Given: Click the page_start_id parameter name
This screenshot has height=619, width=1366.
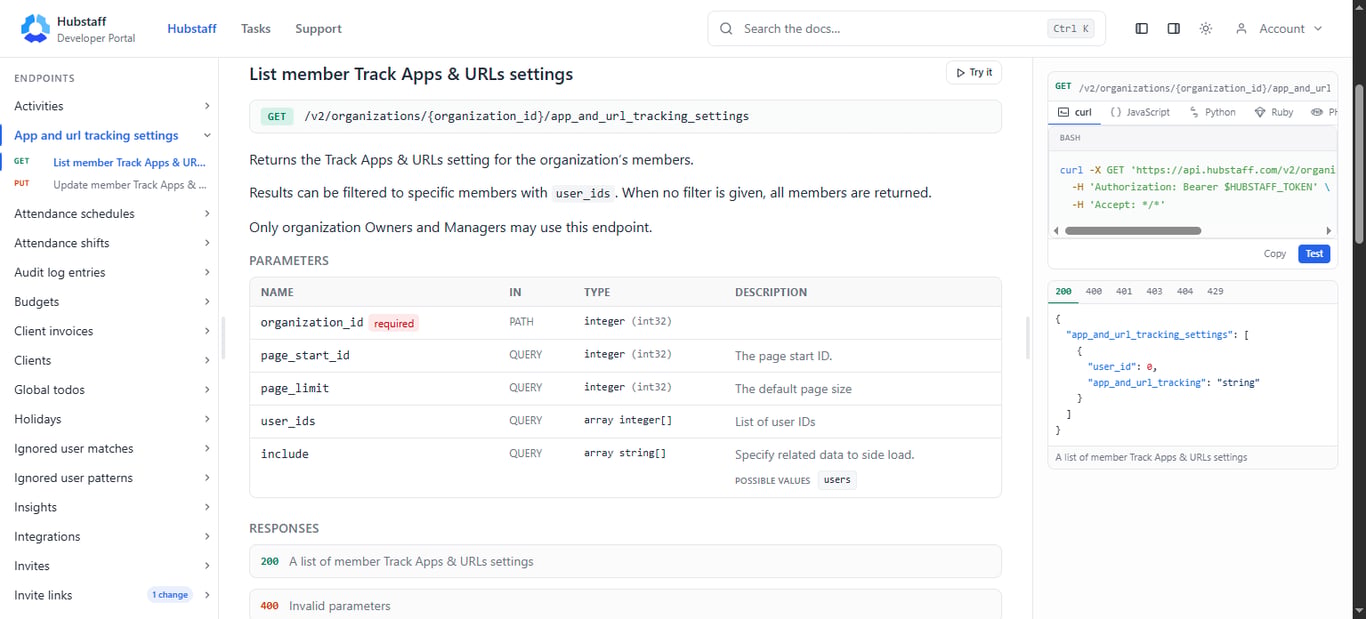Looking at the screenshot, I should [305, 355].
